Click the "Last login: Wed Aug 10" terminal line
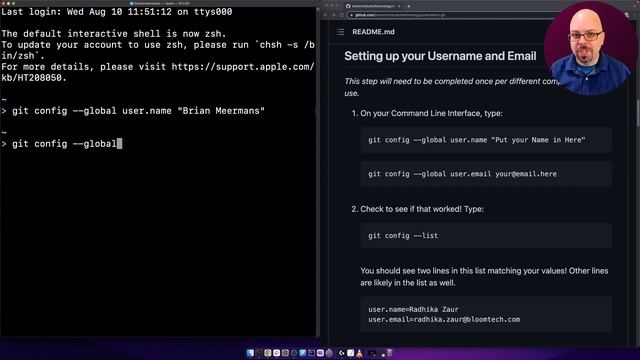The width and height of the screenshot is (640, 360). (x=117, y=12)
